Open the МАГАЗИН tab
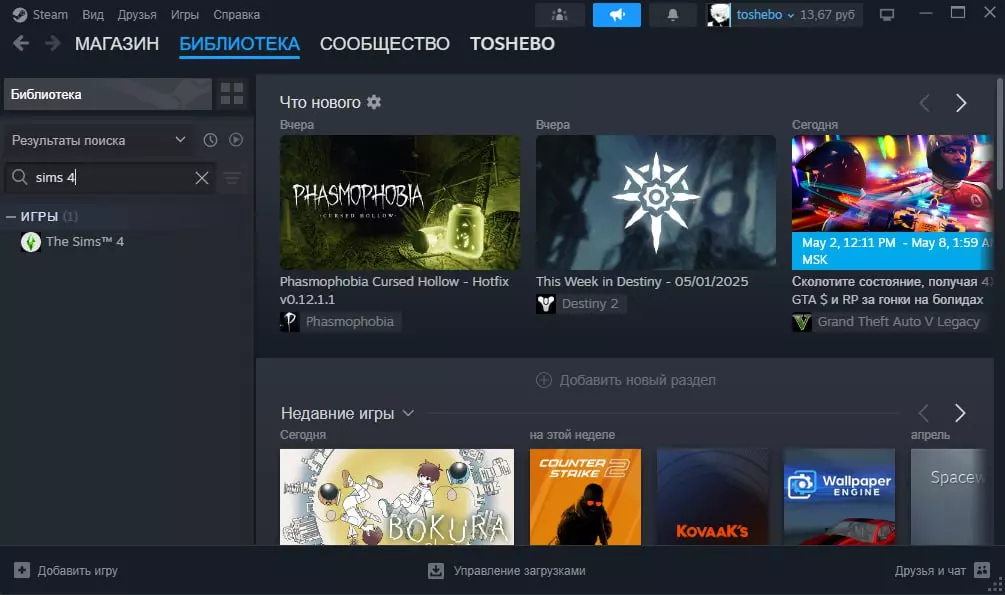 click(x=117, y=44)
